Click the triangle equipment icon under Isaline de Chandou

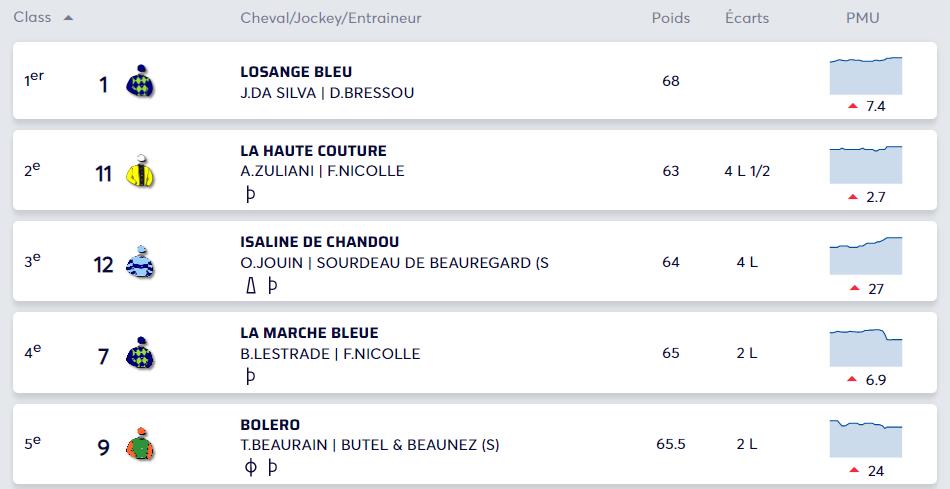[251, 285]
